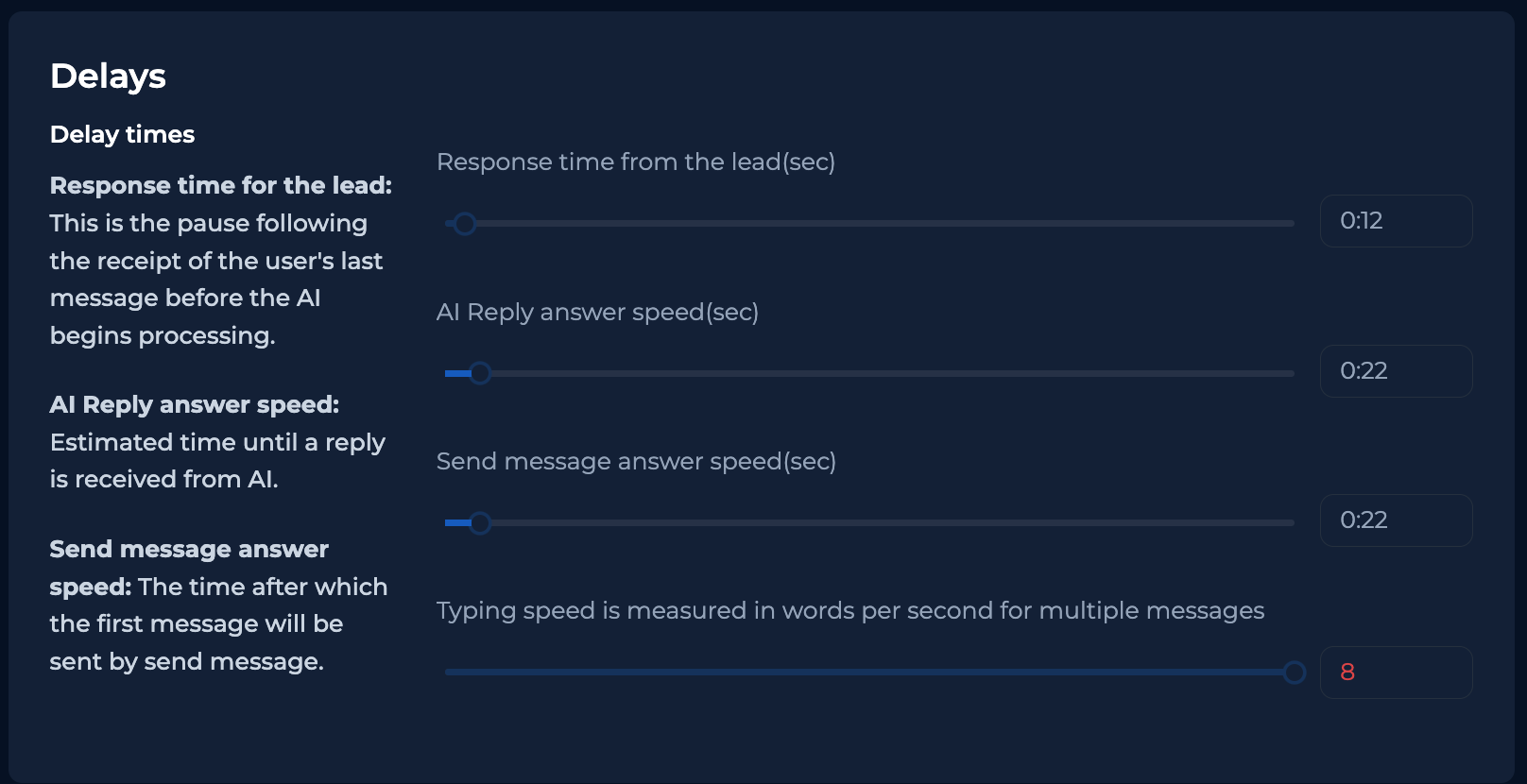1527x784 pixels.
Task: Click the bold "AI Reply answer speed:" description title
Action: point(194,404)
